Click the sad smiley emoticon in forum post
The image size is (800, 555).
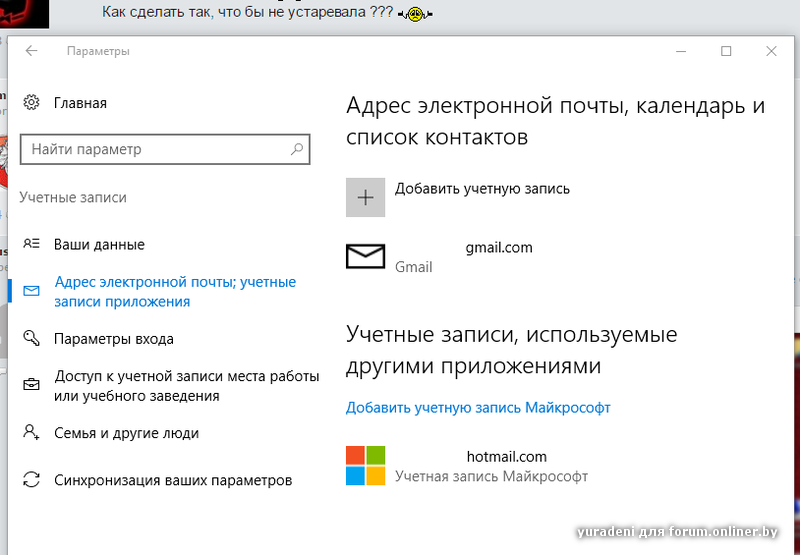[x=415, y=15]
